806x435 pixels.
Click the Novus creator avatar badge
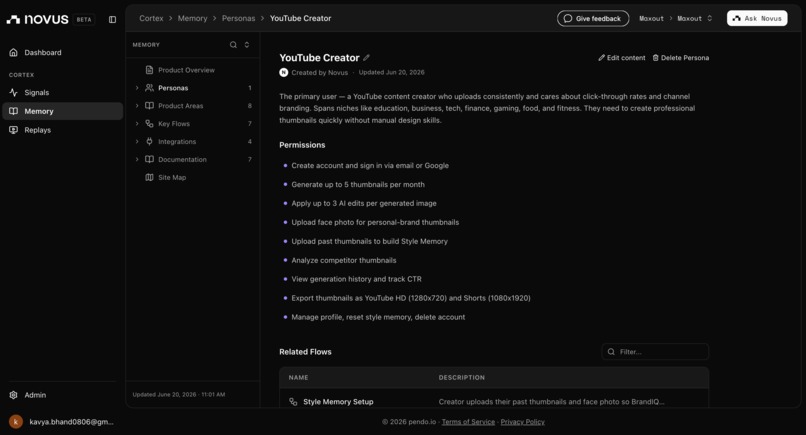(x=284, y=72)
